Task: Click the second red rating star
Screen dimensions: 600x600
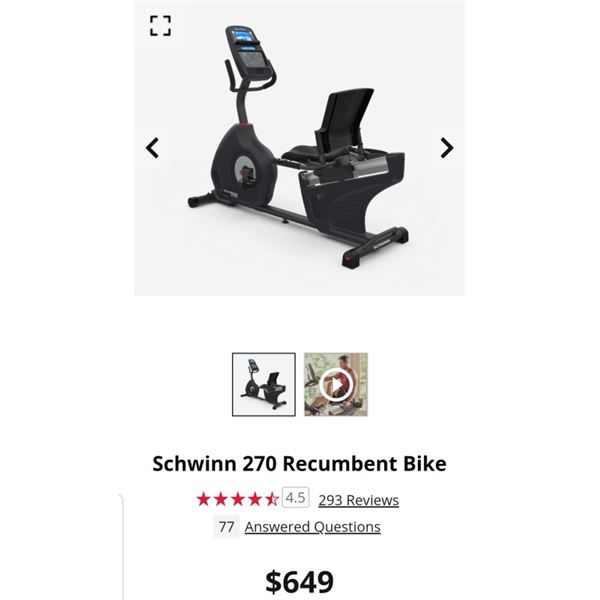Action: coord(221,499)
